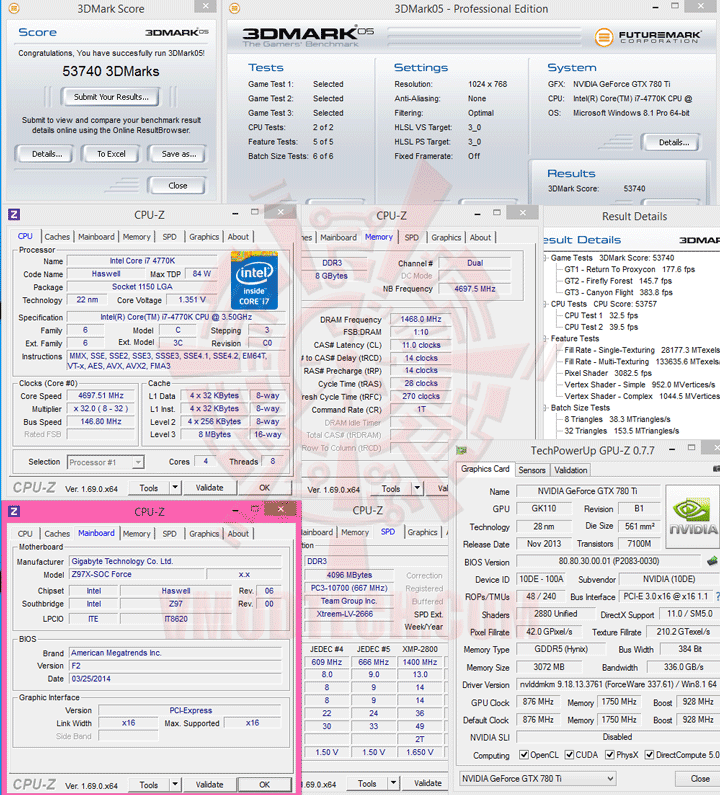Collapse the Batch Size Tests node

pyautogui.click(x=546, y=408)
